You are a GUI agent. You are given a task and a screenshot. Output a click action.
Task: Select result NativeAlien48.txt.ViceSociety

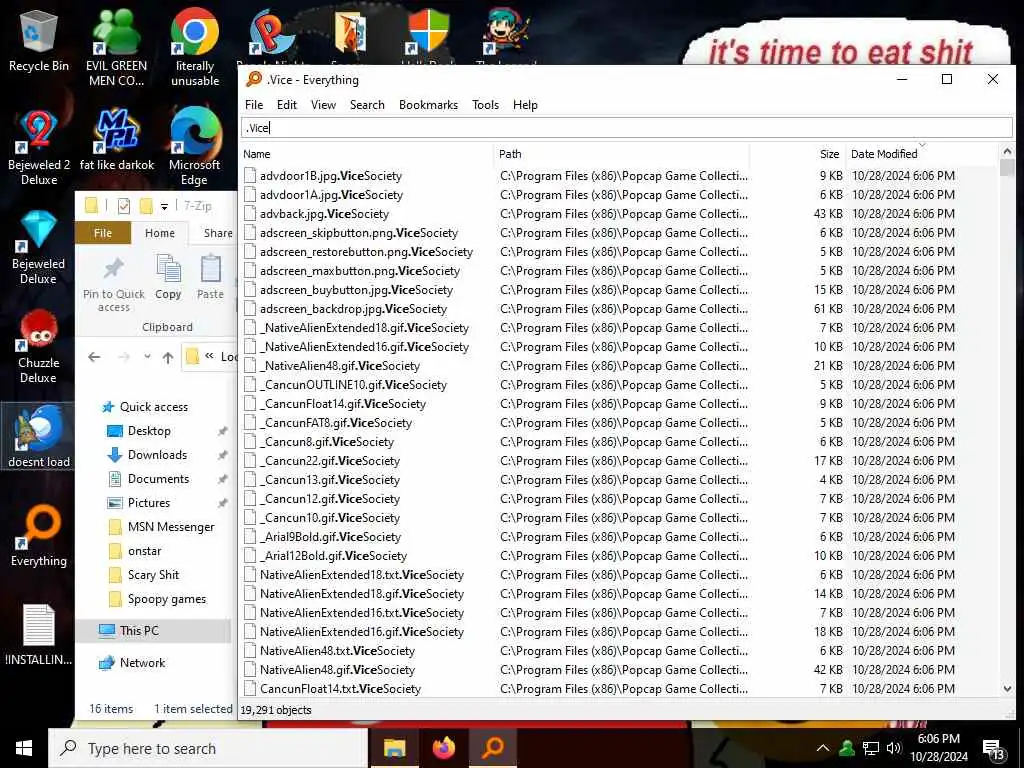(x=337, y=650)
